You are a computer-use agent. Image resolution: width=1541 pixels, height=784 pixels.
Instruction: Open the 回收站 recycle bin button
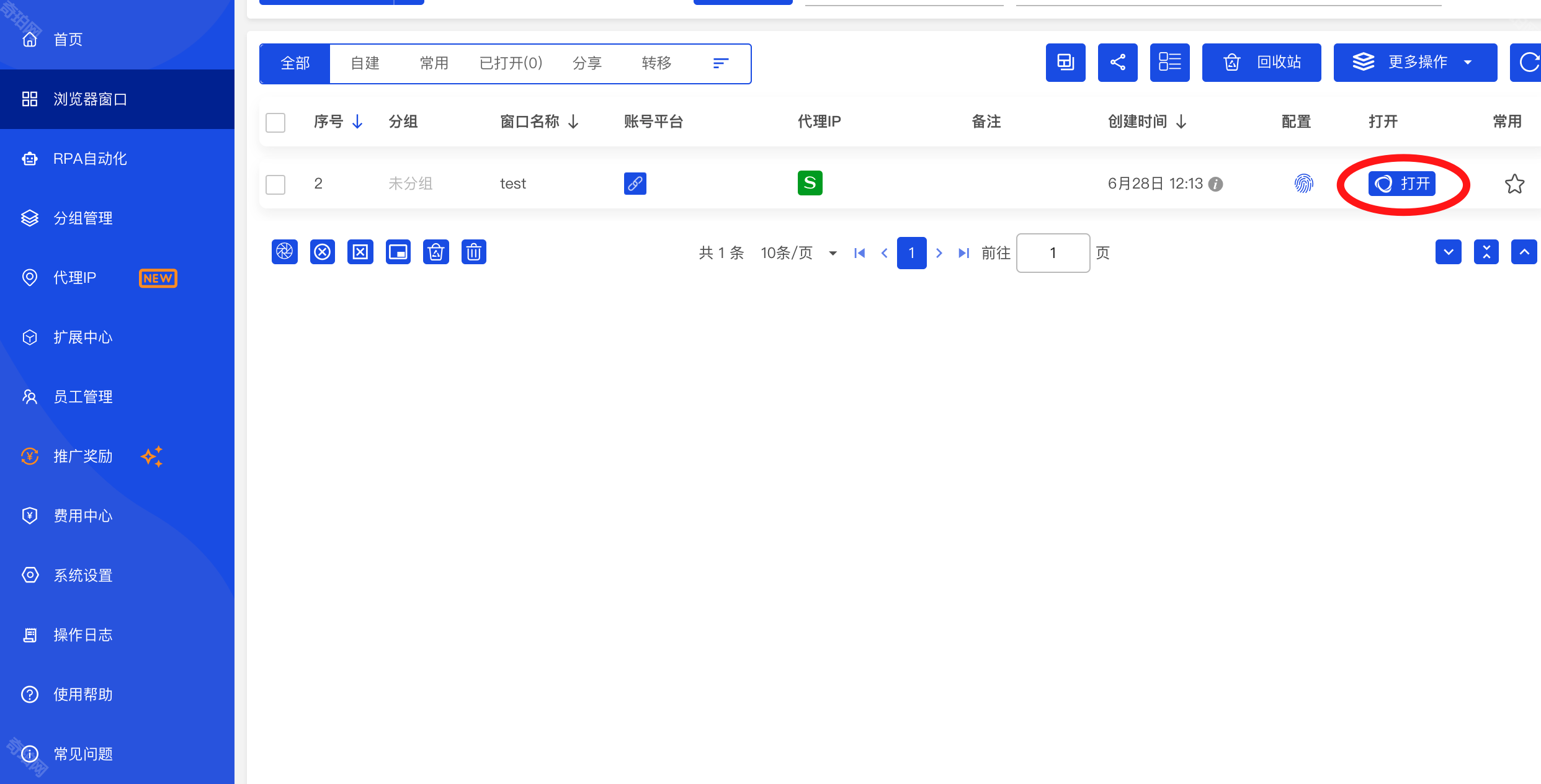click(x=1262, y=63)
